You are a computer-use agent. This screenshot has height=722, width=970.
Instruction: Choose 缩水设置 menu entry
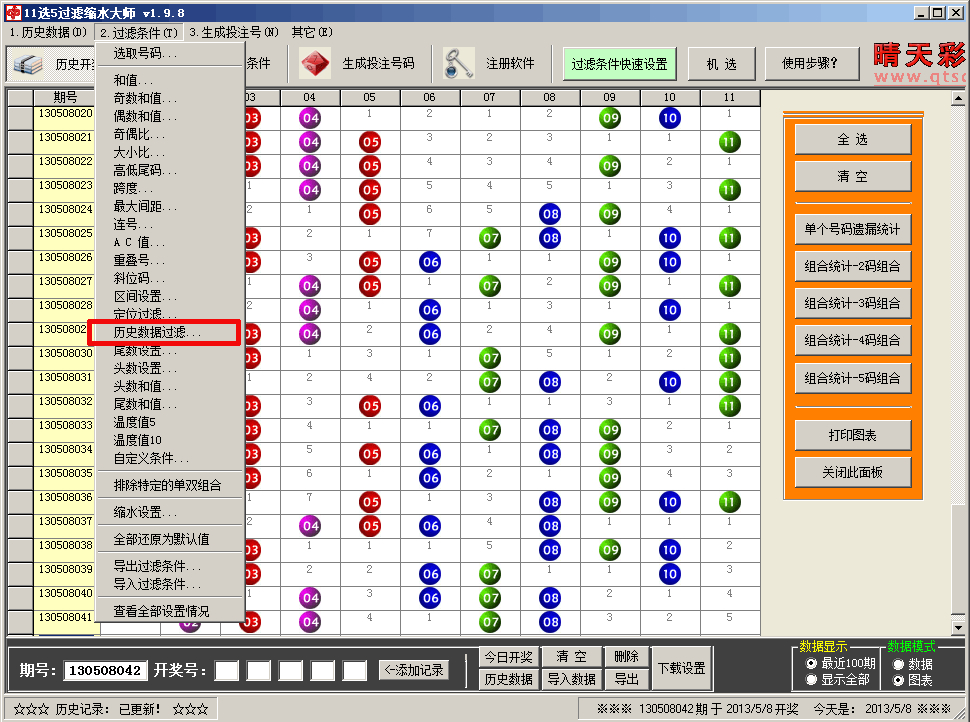click(170, 512)
